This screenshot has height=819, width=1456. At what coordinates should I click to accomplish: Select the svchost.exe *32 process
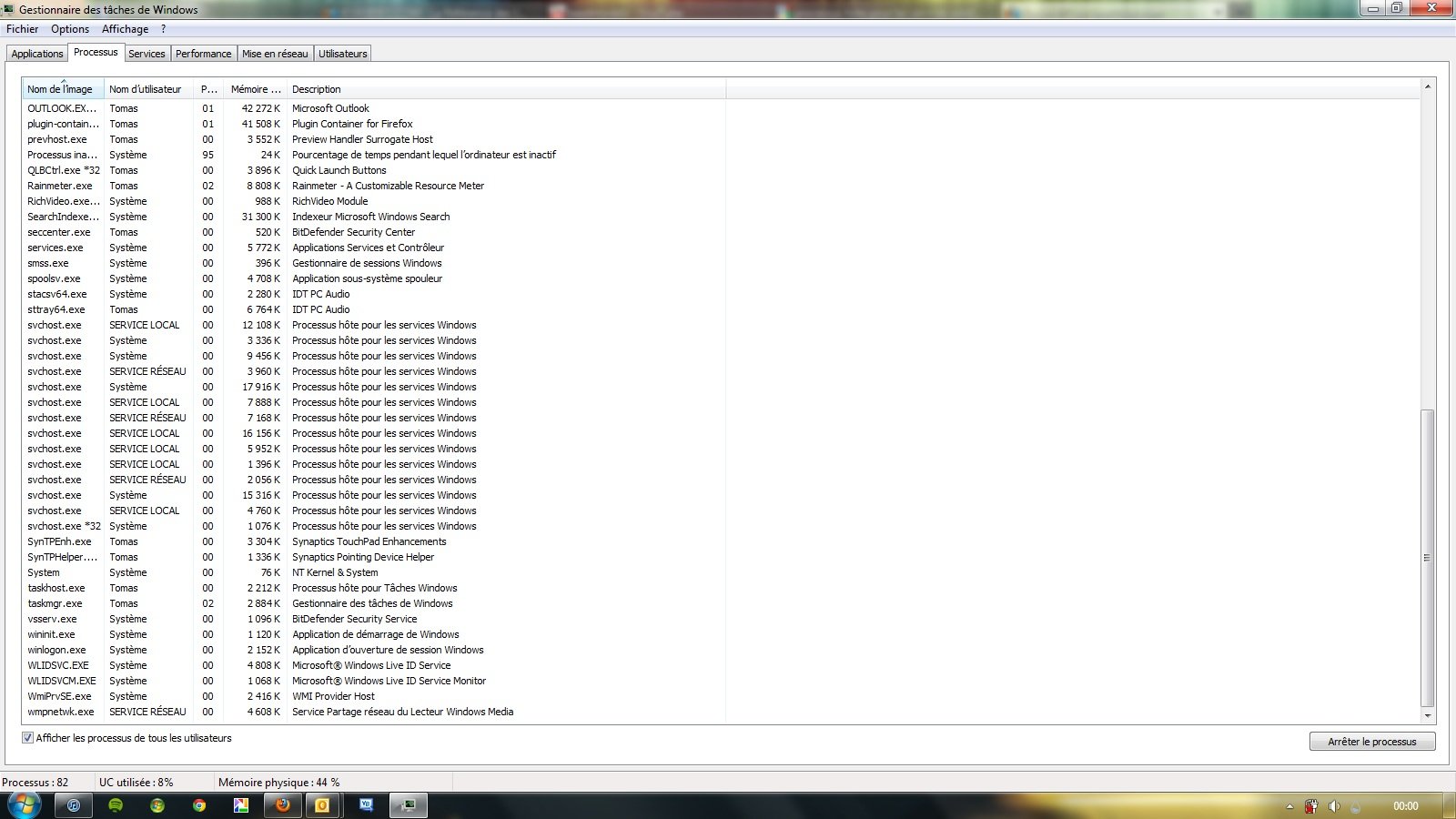coord(374,526)
